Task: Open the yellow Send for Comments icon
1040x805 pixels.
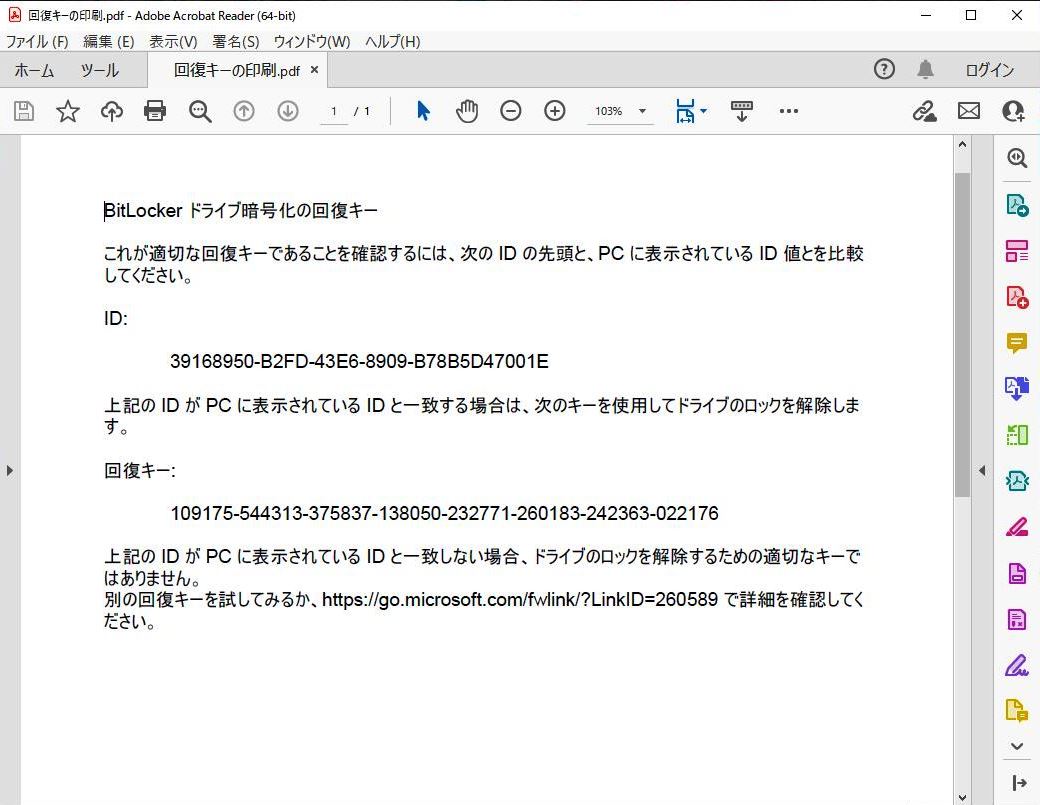Action: tap(1017, 710)
